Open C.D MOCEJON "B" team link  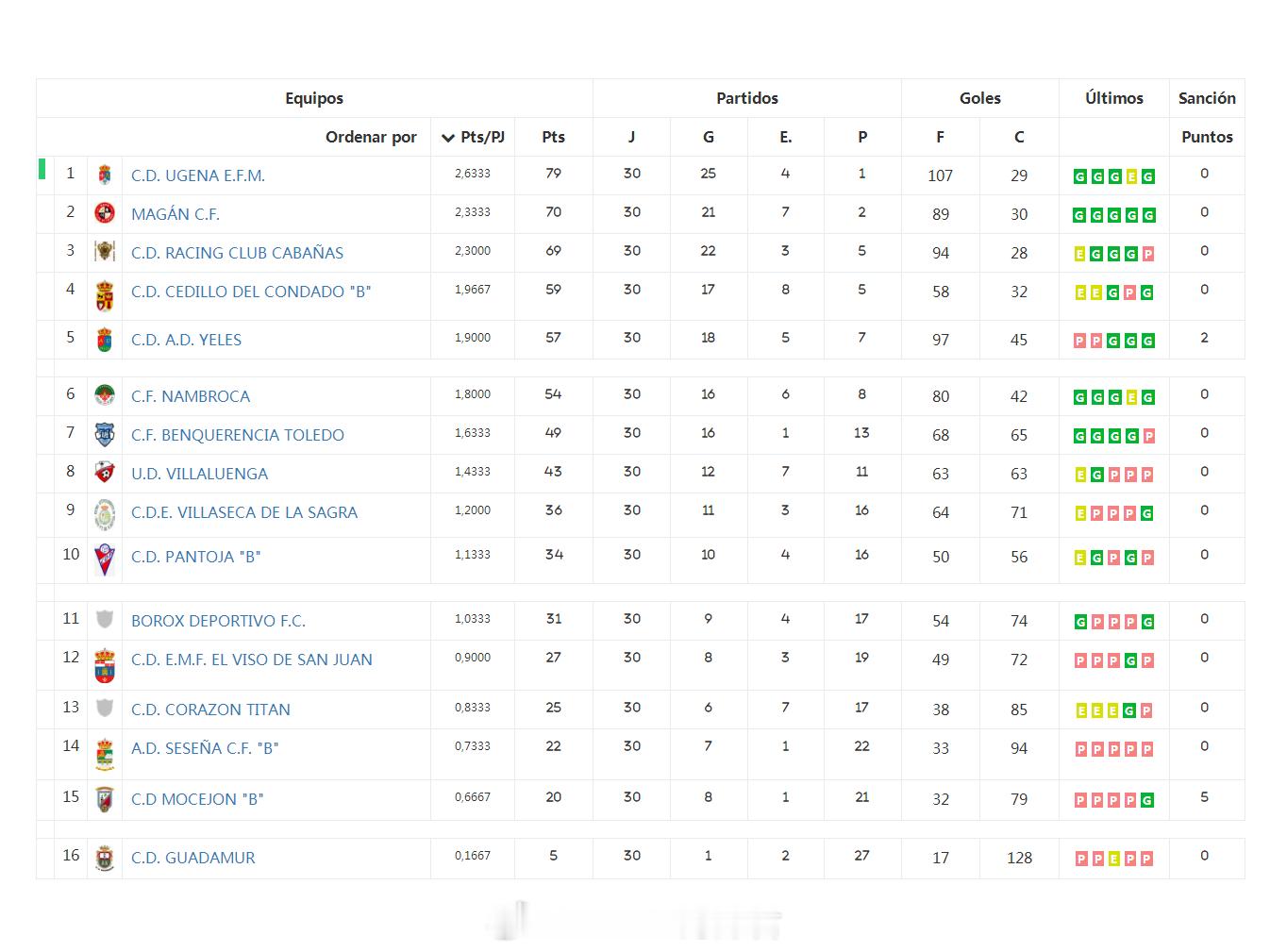[x=197, y=799]
